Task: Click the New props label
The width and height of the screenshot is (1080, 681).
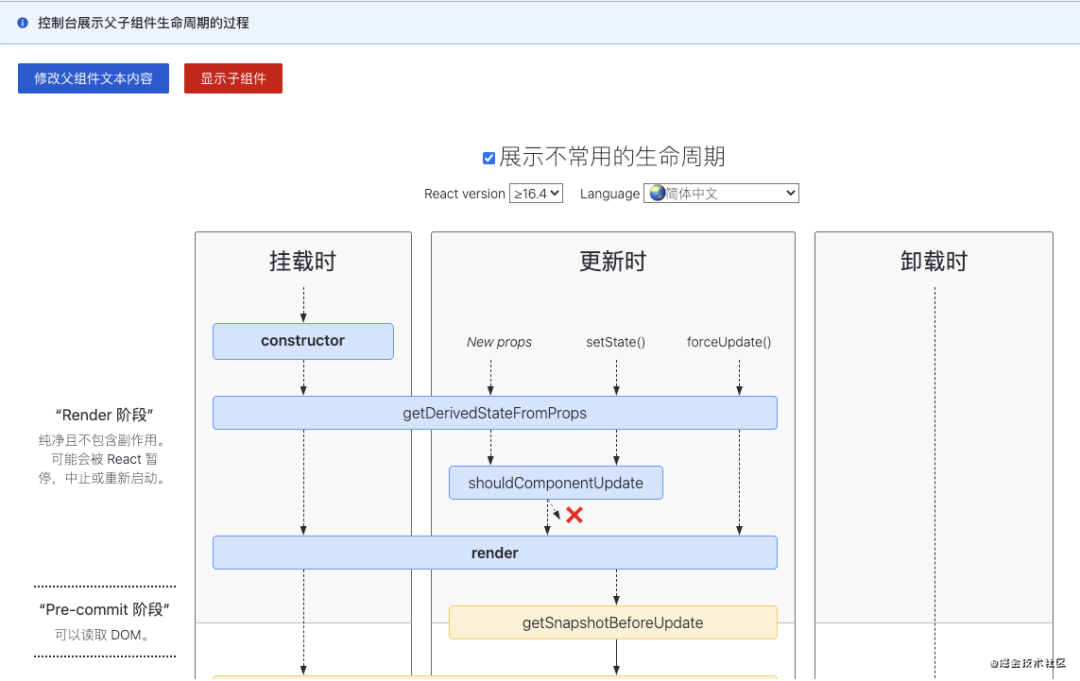Action: pos(499,341)
